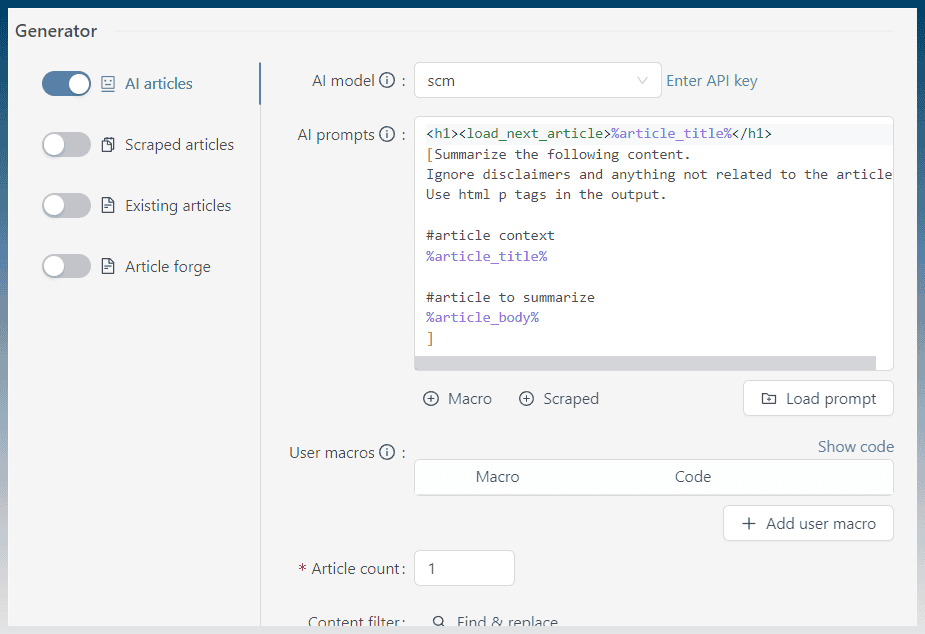
Task: Click the Existing articles document icon
Action: click(108, 206)
